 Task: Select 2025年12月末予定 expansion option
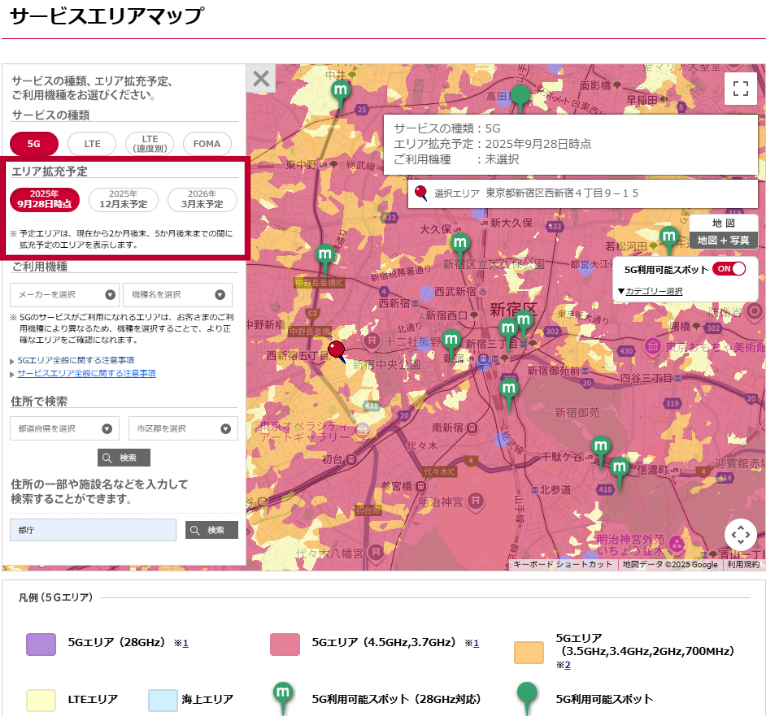[x=123, y=199]
